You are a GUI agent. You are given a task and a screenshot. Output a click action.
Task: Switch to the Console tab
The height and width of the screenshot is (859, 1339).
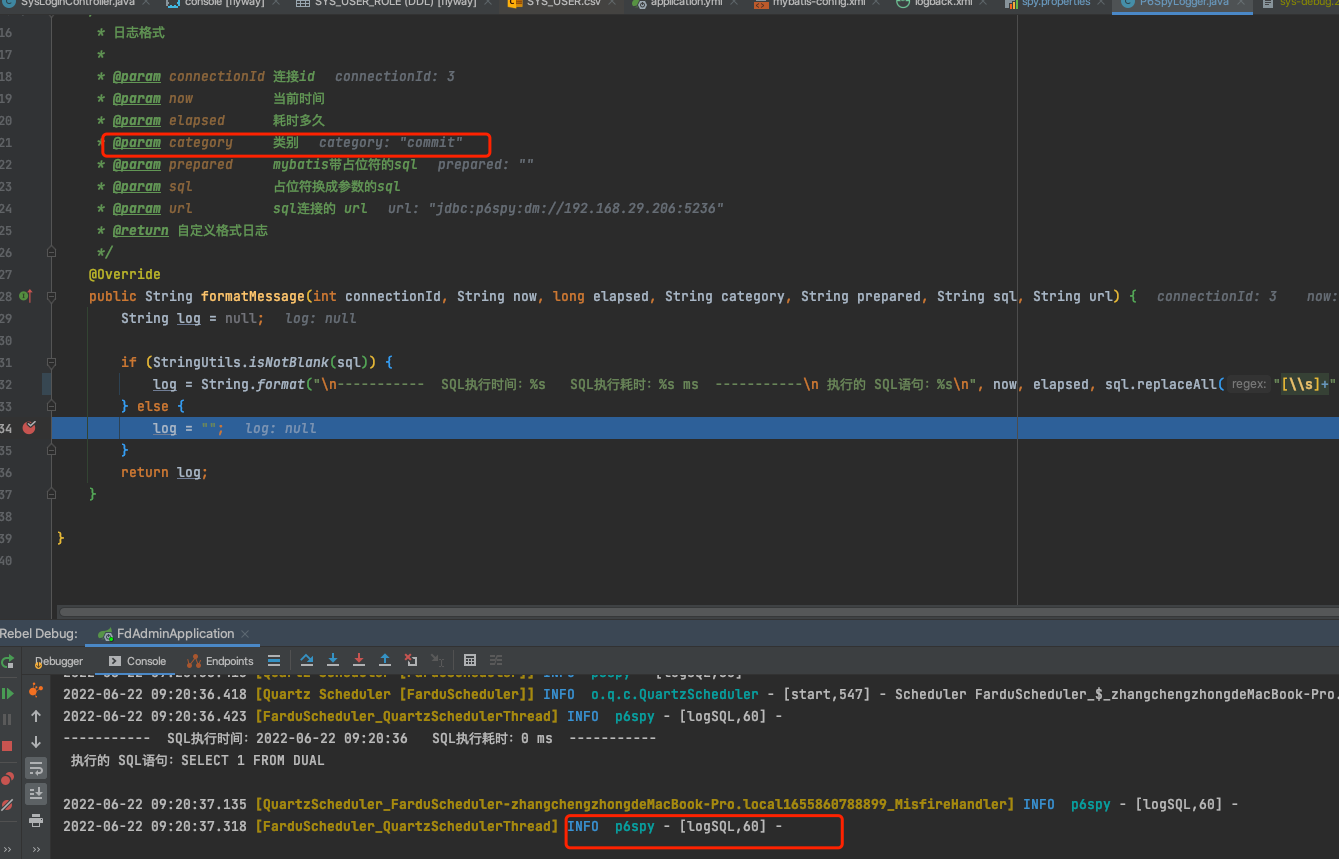pos(137,661)
